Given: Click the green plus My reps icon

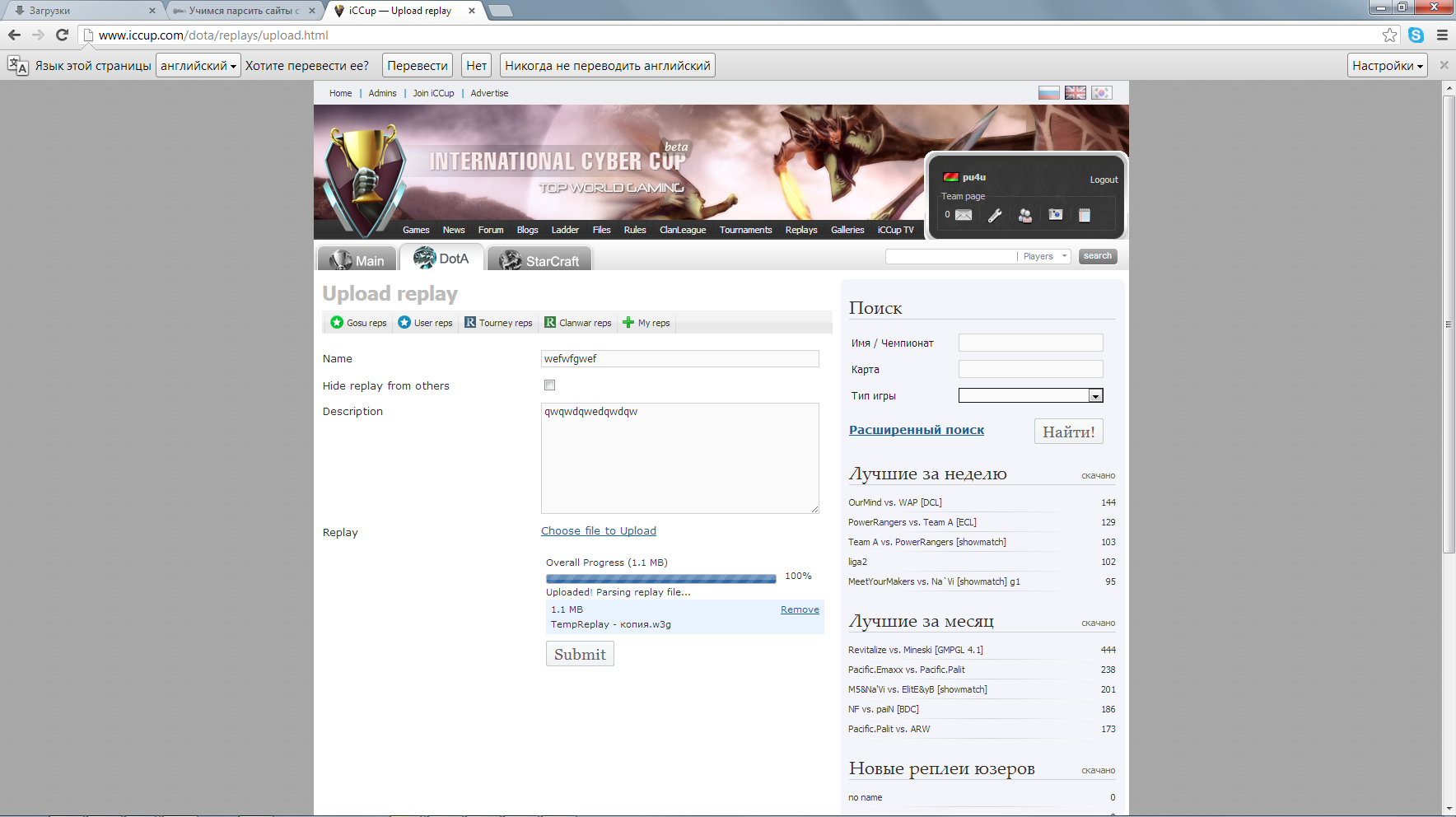Looking at the screenshot, I should click(628, 323).
